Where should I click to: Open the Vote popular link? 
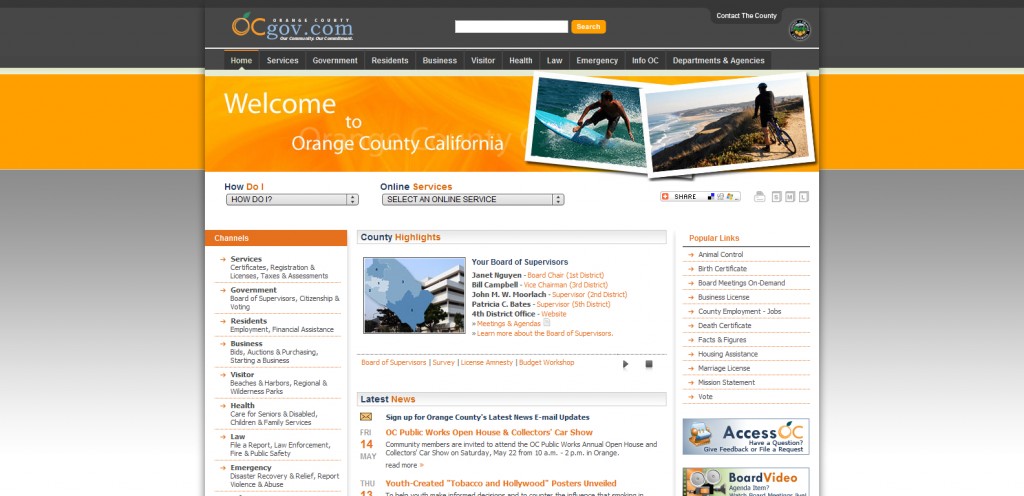click(x=705, y=397)
